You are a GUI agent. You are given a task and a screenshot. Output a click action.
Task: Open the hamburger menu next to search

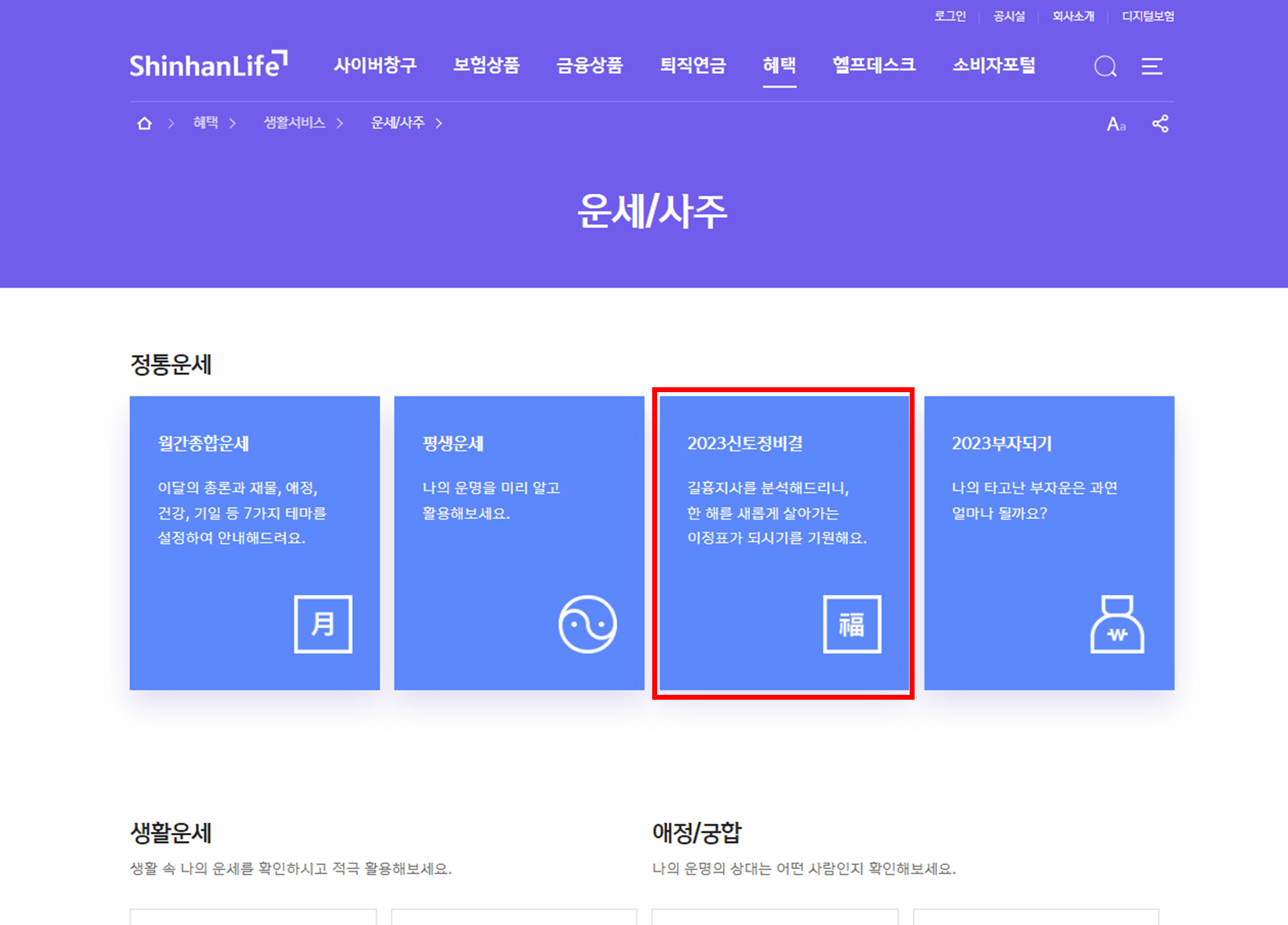pyautogui.click(x=1151, y=67)
